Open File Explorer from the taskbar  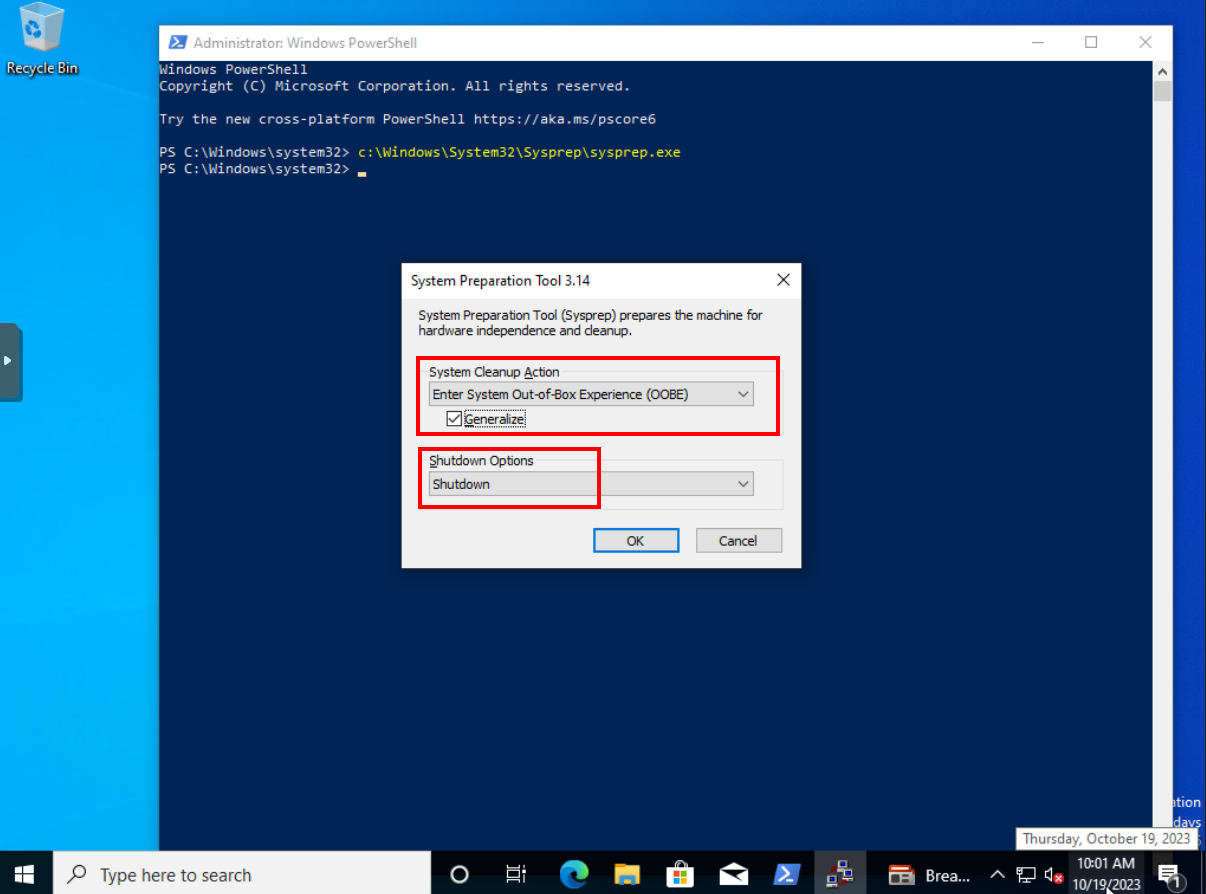point(627,874)
